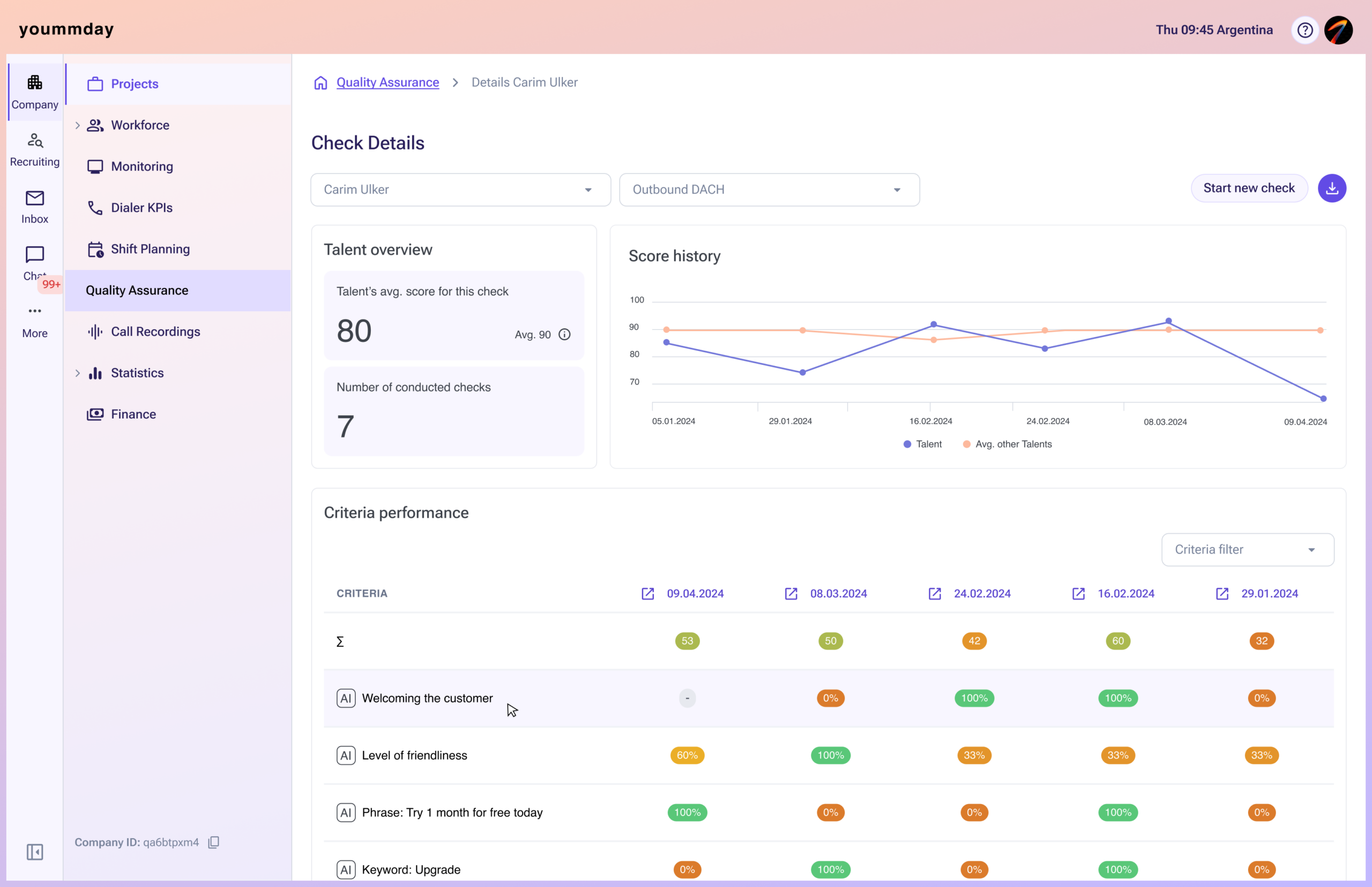This screenshot has height=887, width=1372.
Task: Click the home icon in breadcrumb
Action: (321, 83)
